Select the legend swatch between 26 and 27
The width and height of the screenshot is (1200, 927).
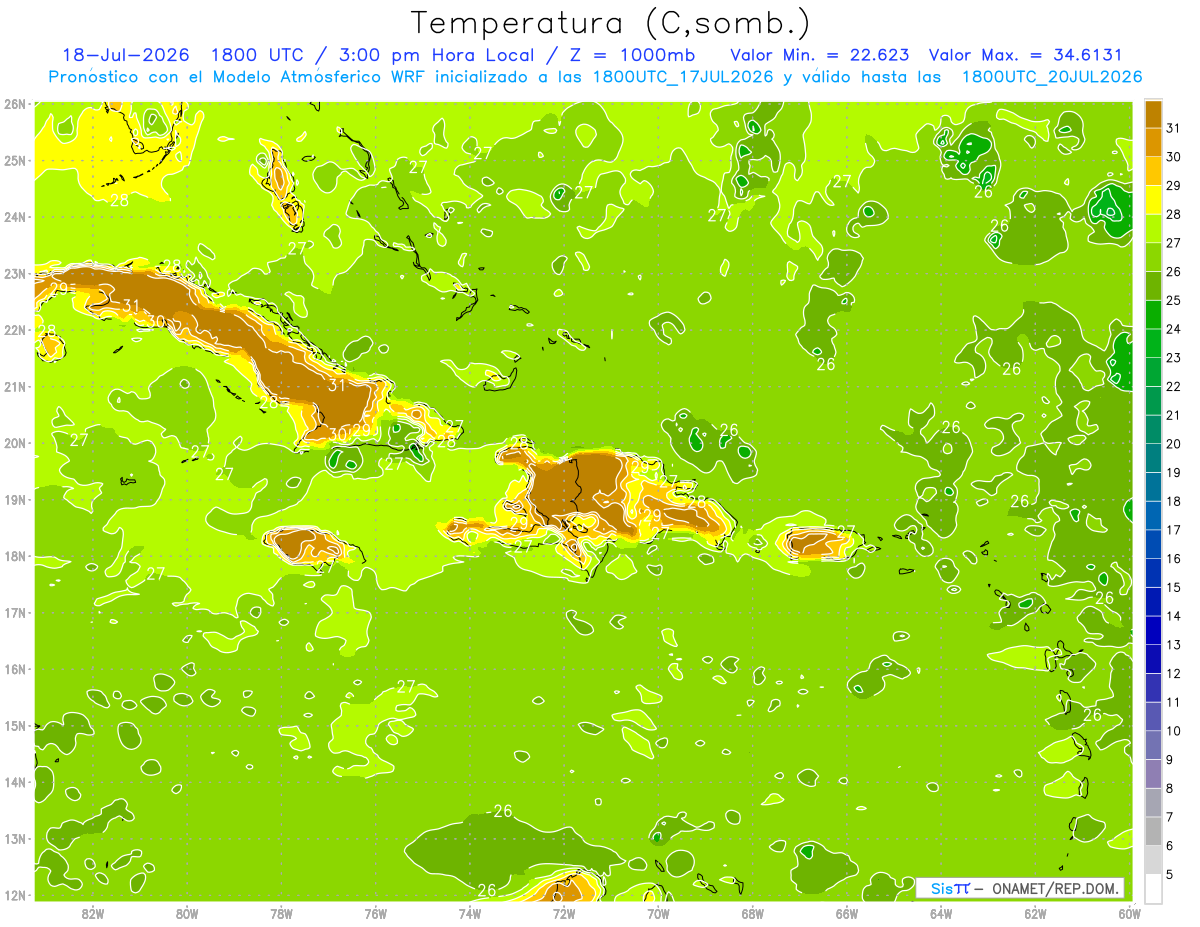(1153, 258)
